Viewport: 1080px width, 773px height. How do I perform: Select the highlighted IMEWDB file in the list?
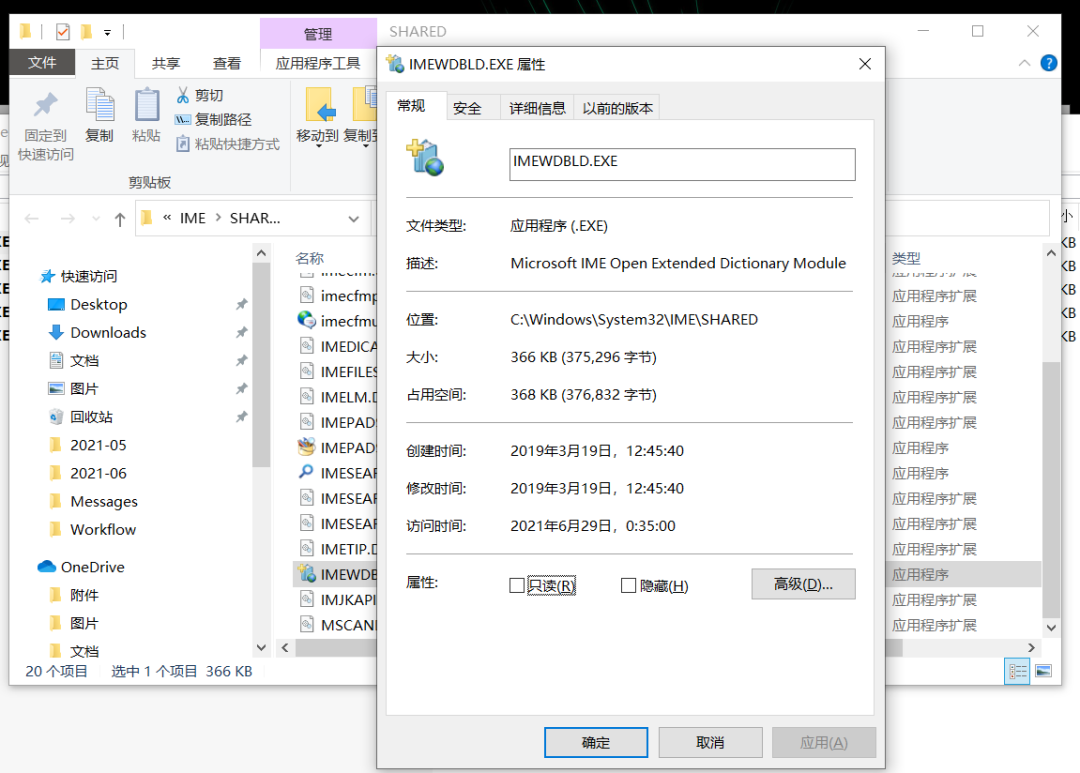coord(338,575)
